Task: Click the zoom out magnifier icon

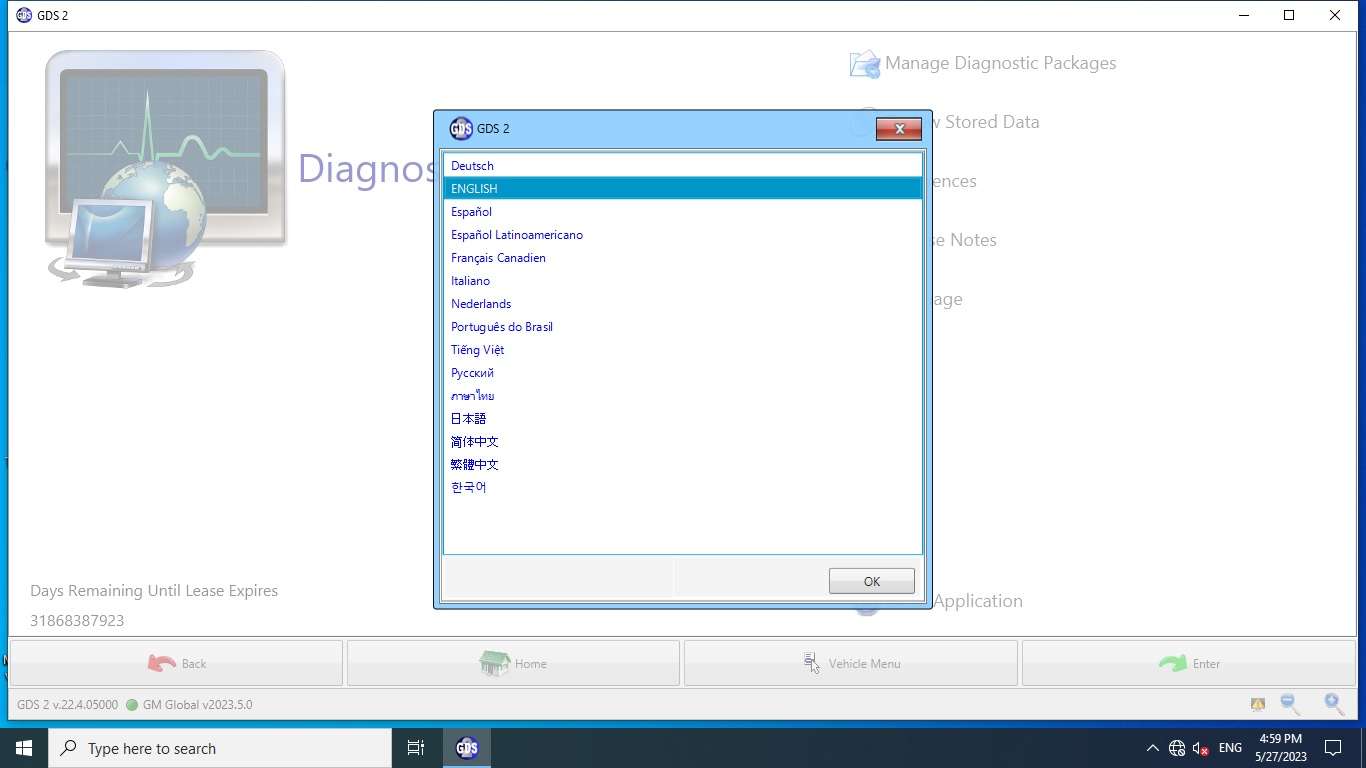Action: [1290, 704]
